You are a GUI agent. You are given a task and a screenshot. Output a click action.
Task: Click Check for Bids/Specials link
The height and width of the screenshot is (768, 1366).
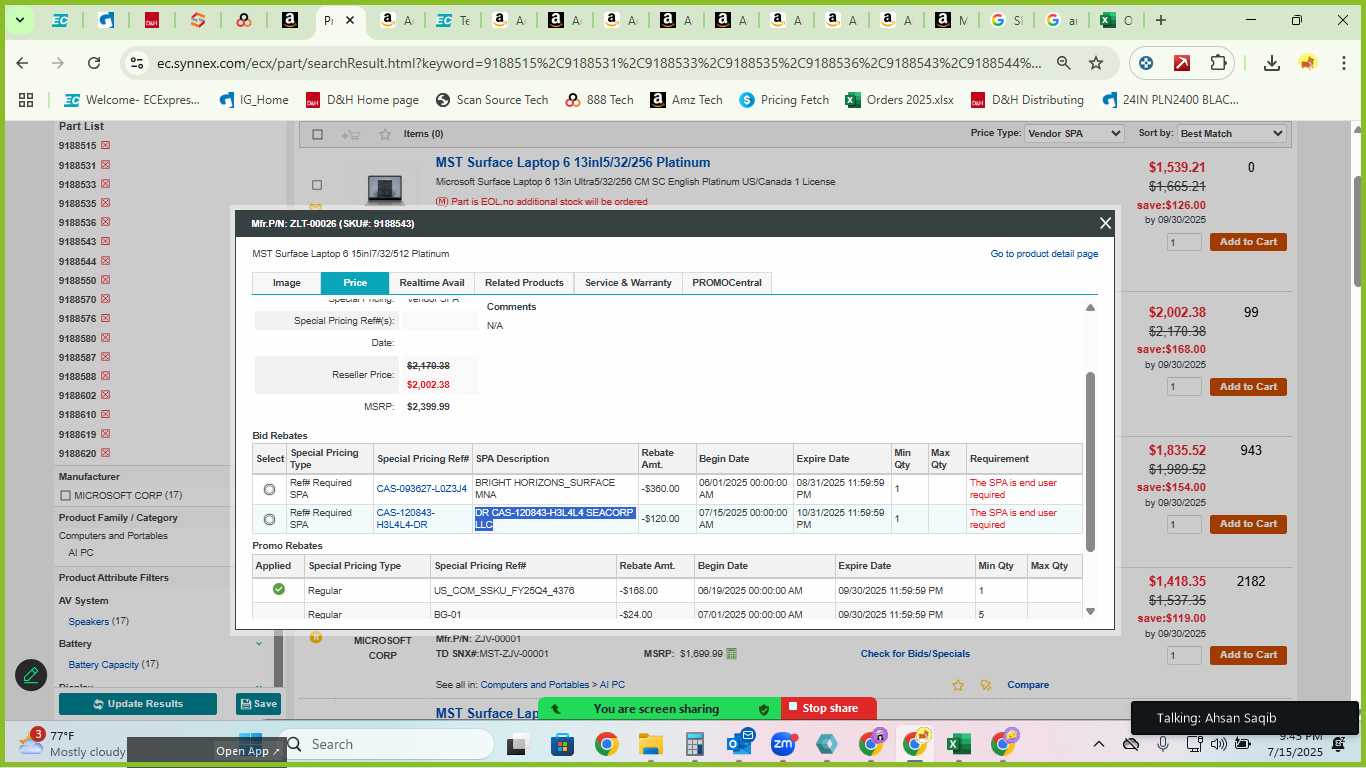point(915,654)
